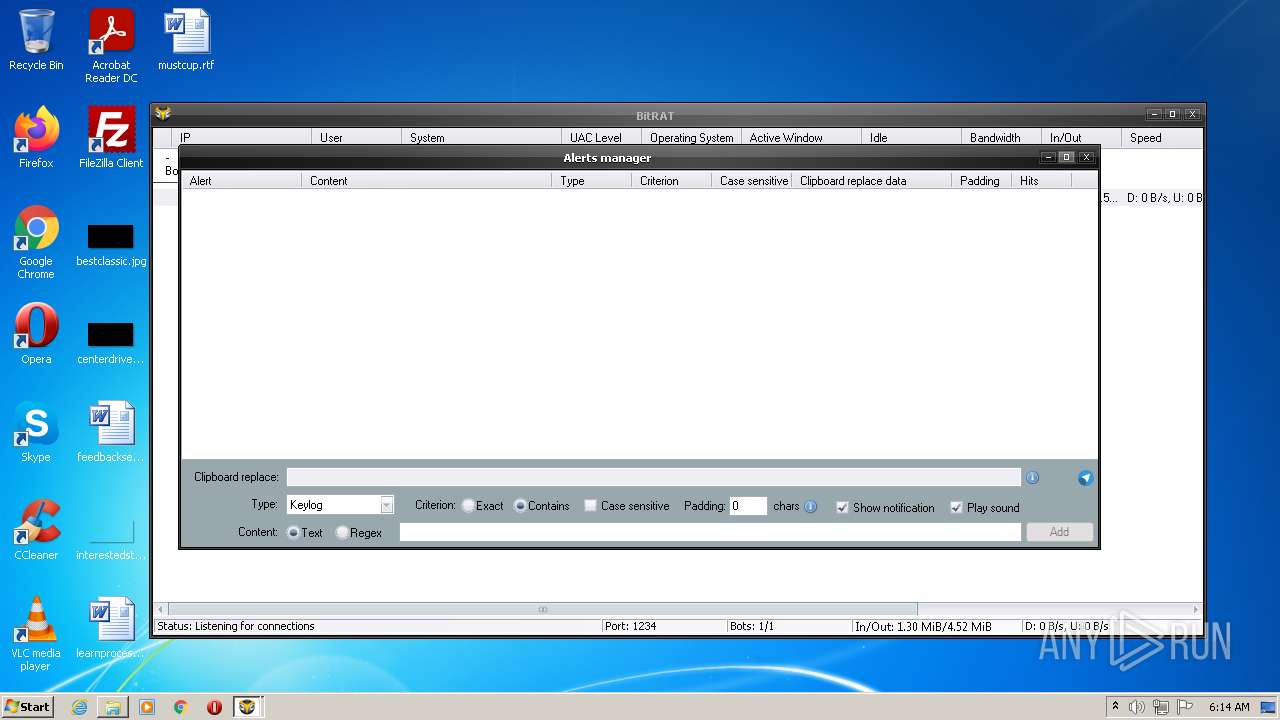Viewport: 1280px width, 720px height.
Task: Click the blue send arrow icon
Action: tap(1085, 478)
